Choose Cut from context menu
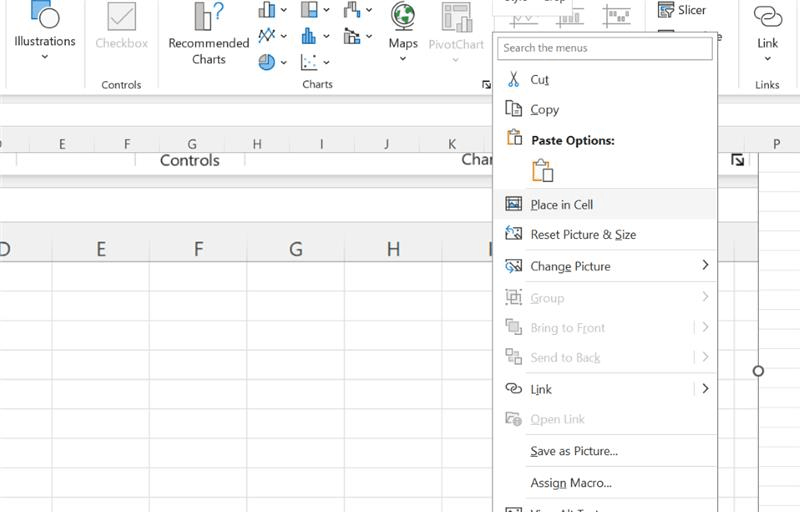This screenshot has width=800, height=512. tap(605, 80)
